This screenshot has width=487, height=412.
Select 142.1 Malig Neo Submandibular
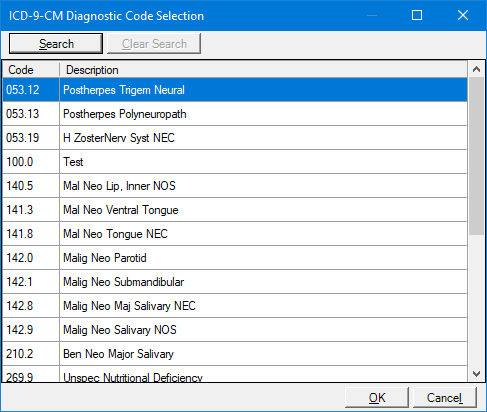point(235,282)
